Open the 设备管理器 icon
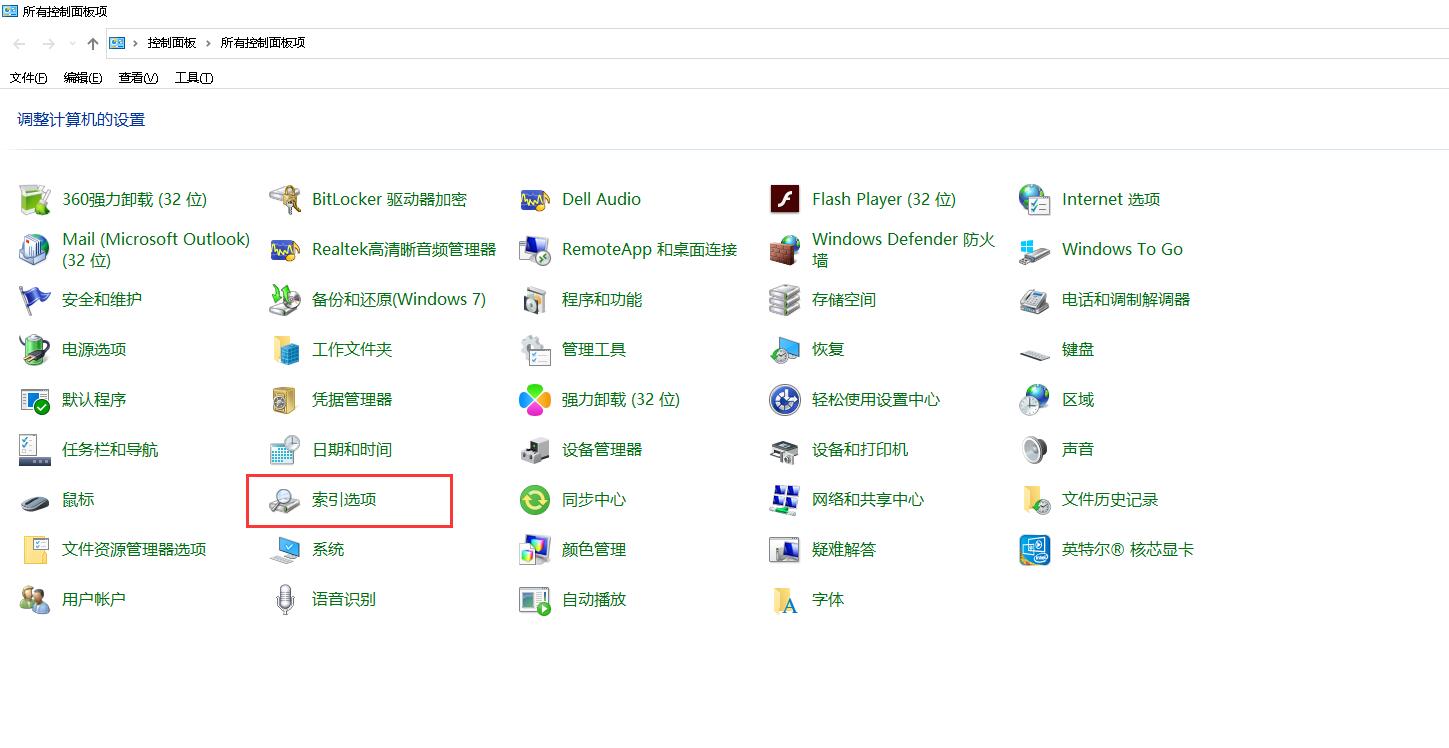Screen dimensions: 1449x748 [535, 449]
